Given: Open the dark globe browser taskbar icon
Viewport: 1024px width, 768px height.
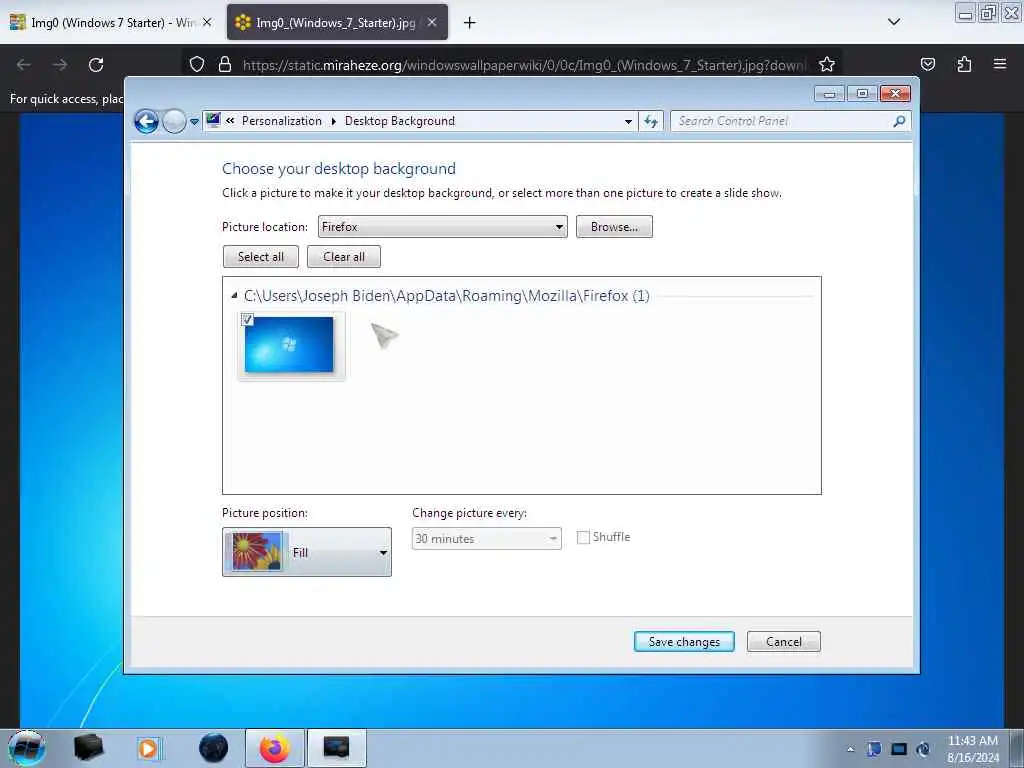Looking at the screenshot, I should [213, 748].
